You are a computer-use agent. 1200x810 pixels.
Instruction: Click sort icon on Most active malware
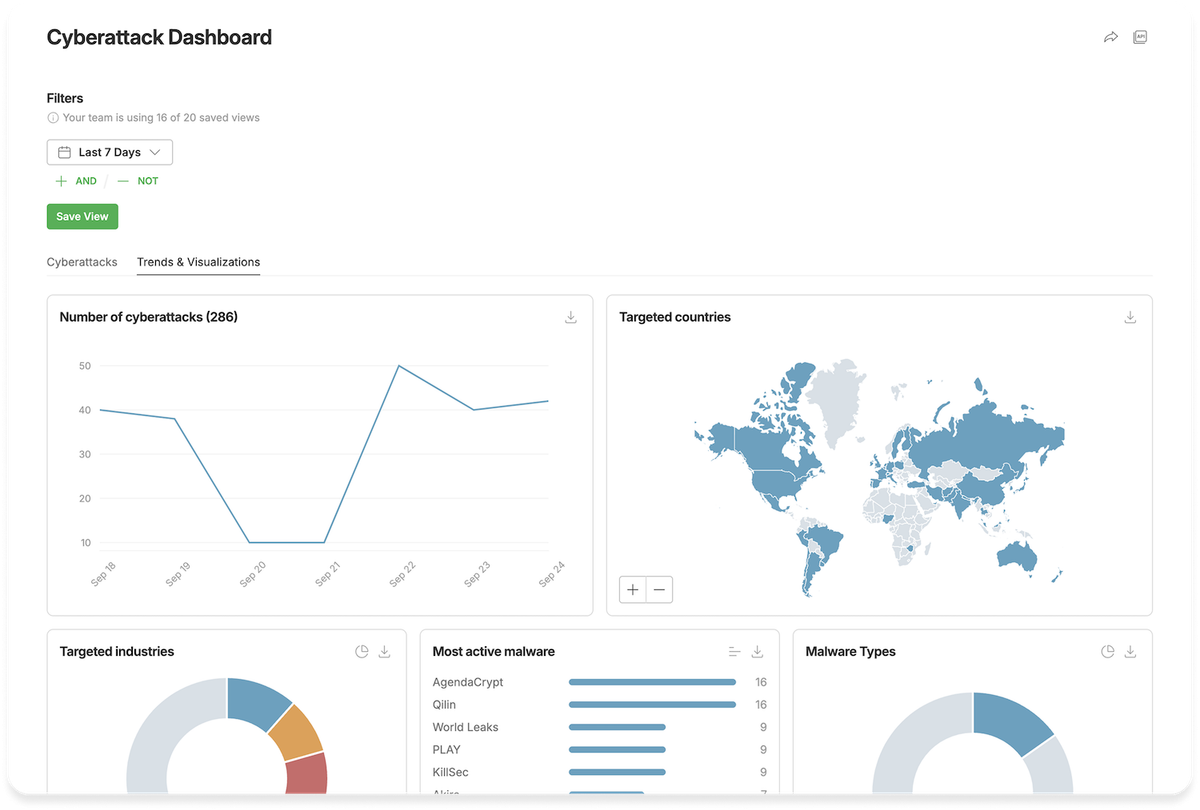coord(735,651)
